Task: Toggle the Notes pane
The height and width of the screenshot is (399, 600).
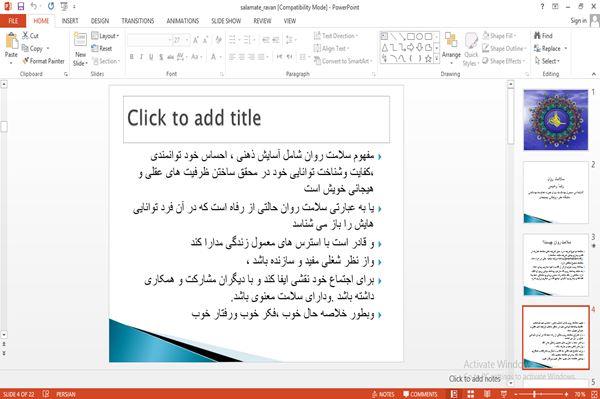Action: [x=383, y=394]
